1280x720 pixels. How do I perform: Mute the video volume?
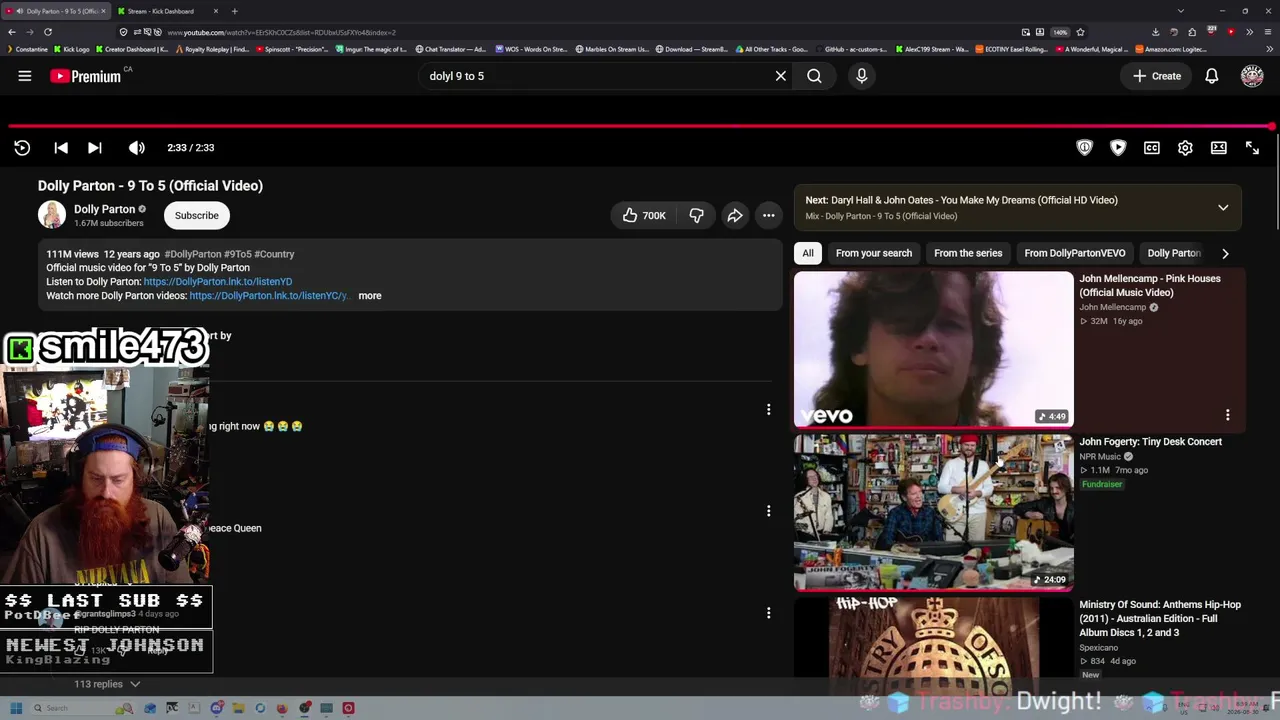coord(137,148)
